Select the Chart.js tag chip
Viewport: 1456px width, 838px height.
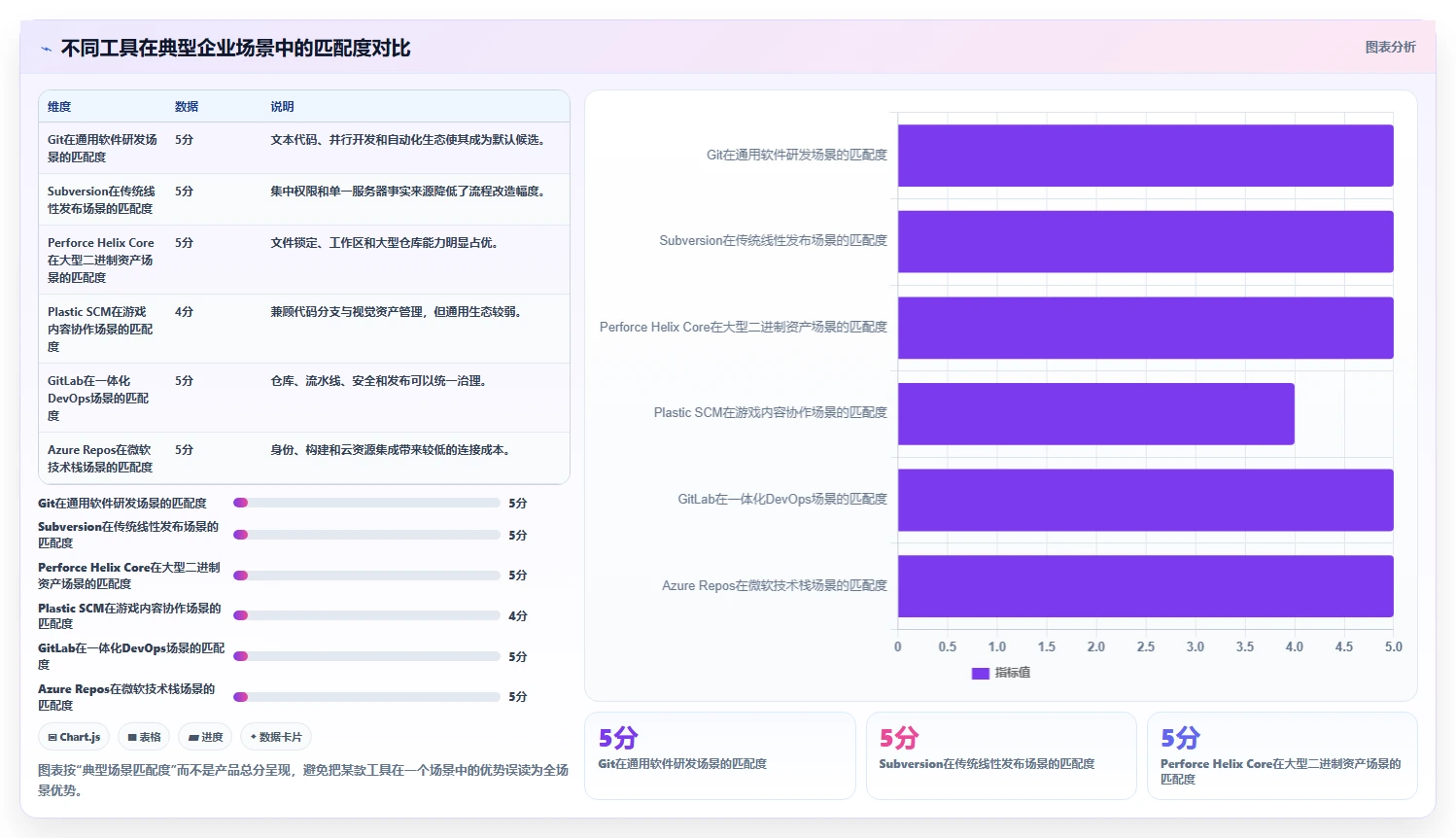click(74, 737)
